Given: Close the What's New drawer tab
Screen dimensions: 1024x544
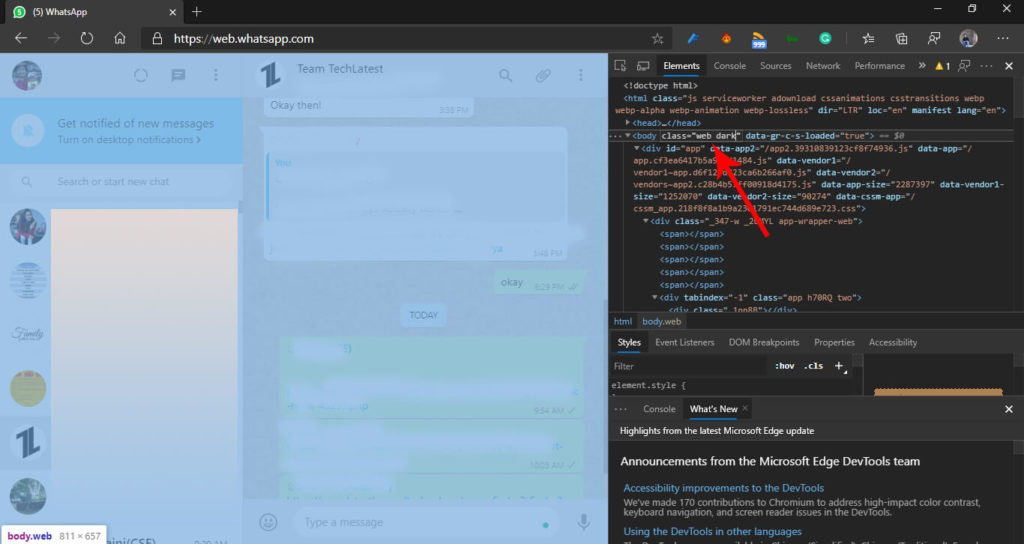Looking at the screenshot, I should click(x=744, y=408).
